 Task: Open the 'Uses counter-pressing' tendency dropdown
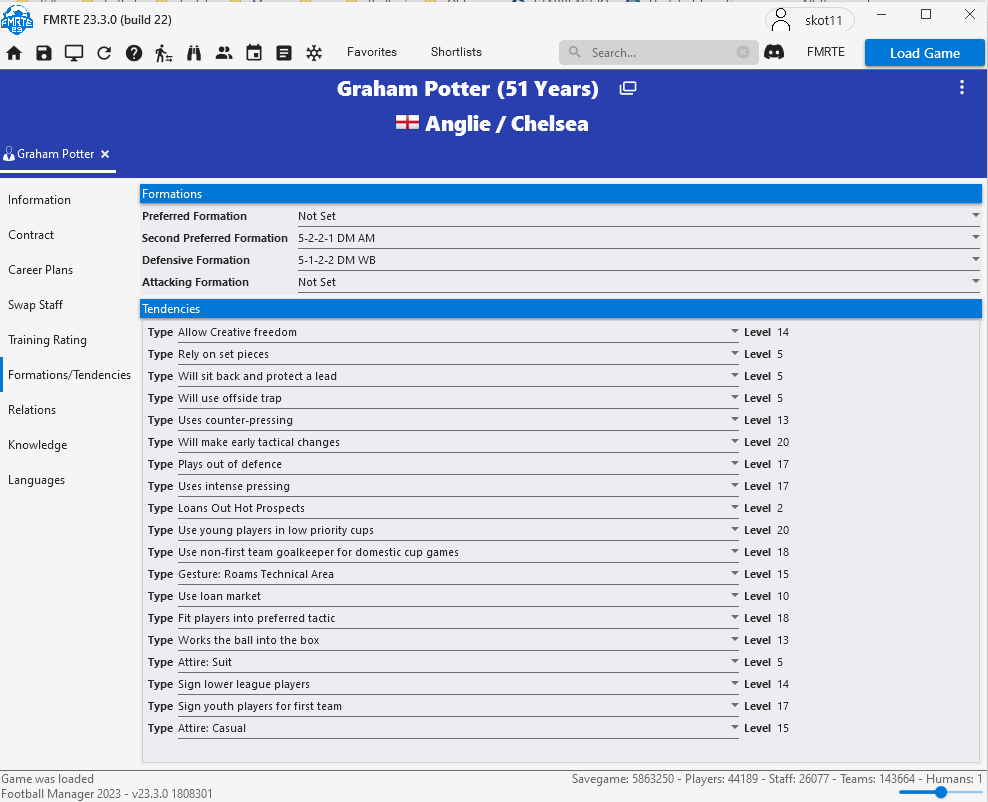(x=734, y=420)
